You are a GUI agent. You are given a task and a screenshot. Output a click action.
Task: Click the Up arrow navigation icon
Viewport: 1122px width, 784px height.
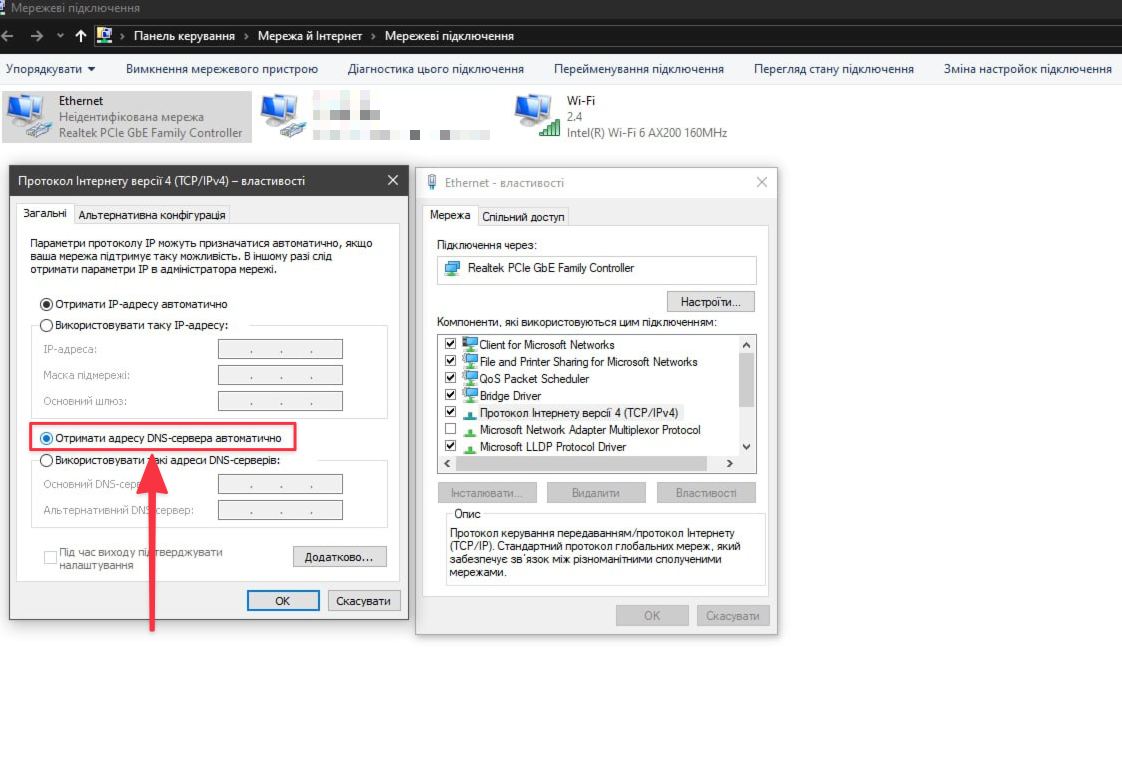(x=81, y=36)
